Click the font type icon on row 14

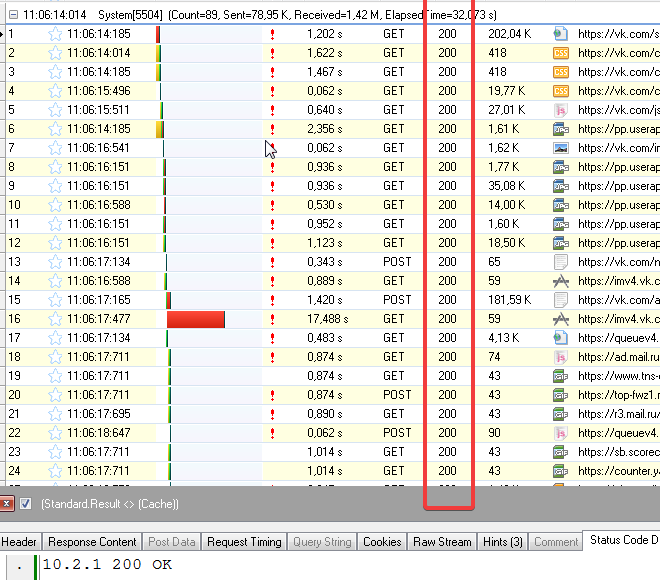click(561, 281)
